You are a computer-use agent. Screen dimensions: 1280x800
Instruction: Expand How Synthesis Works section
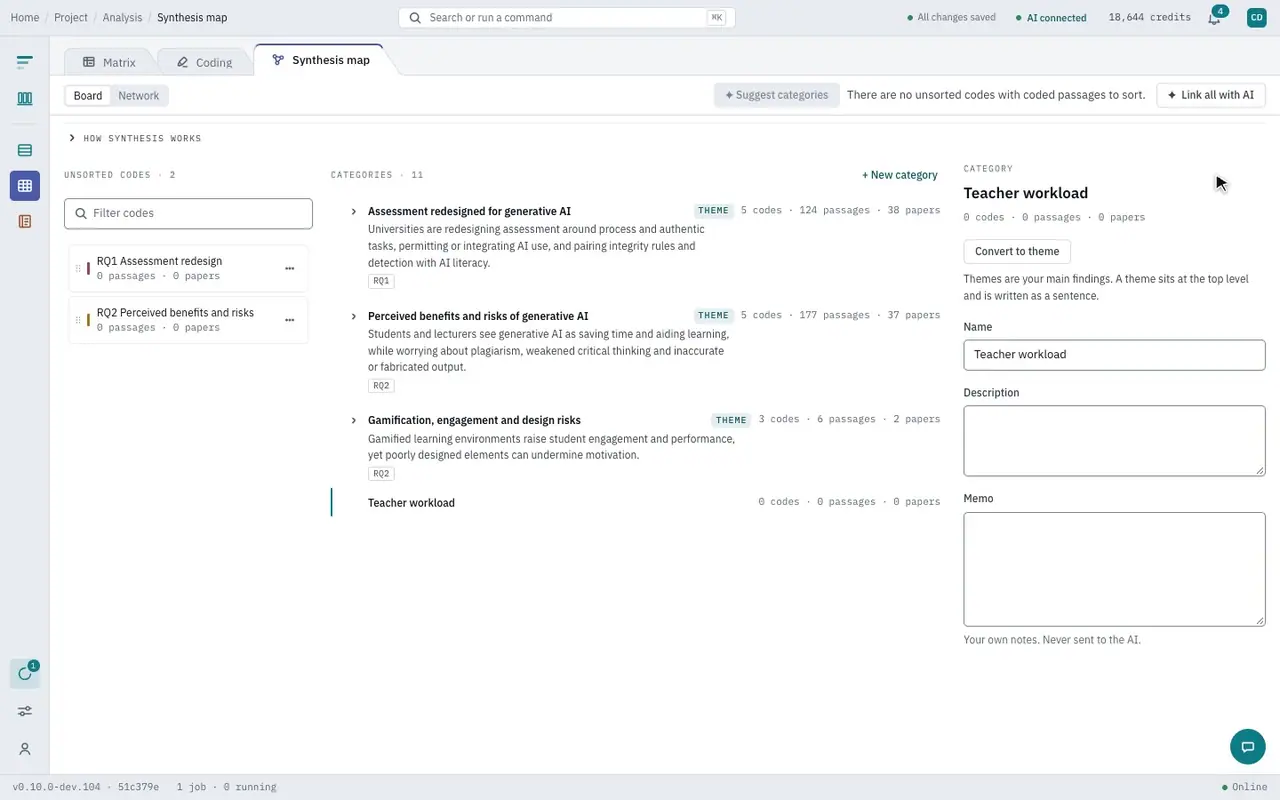tap(135, 138)
